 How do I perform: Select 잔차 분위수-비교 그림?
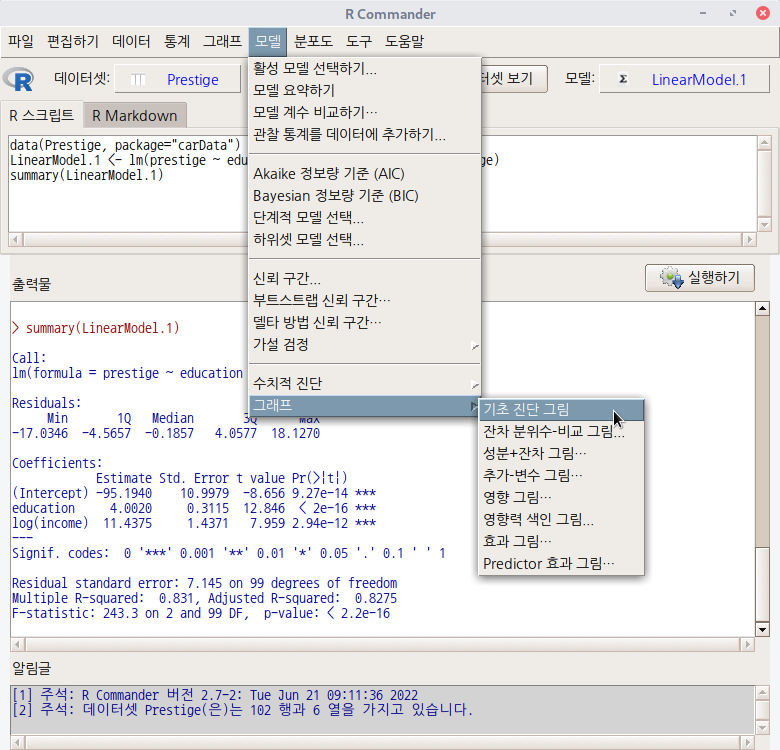click(x=561, y=431)
